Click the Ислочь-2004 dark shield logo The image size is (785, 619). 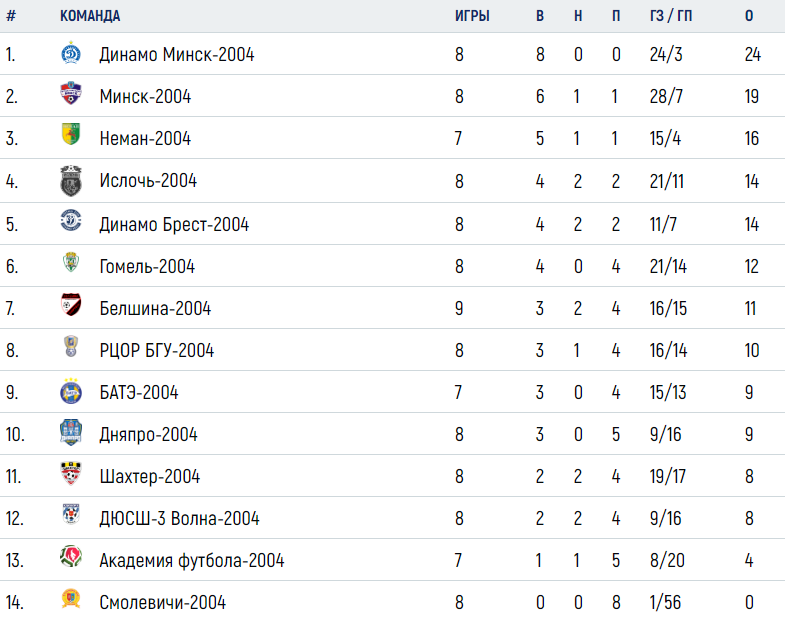(x=71, y=180)
